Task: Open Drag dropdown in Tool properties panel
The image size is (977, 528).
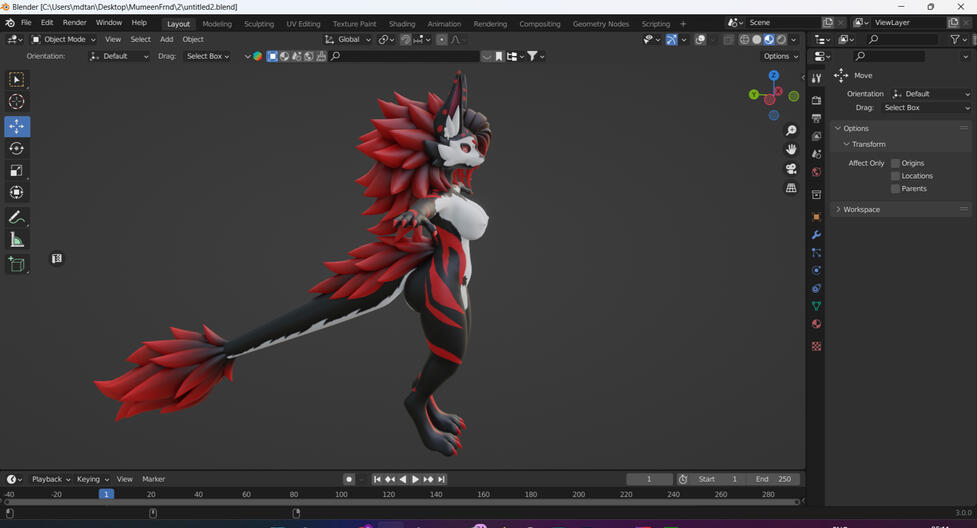Action: (x=927, y=108)
